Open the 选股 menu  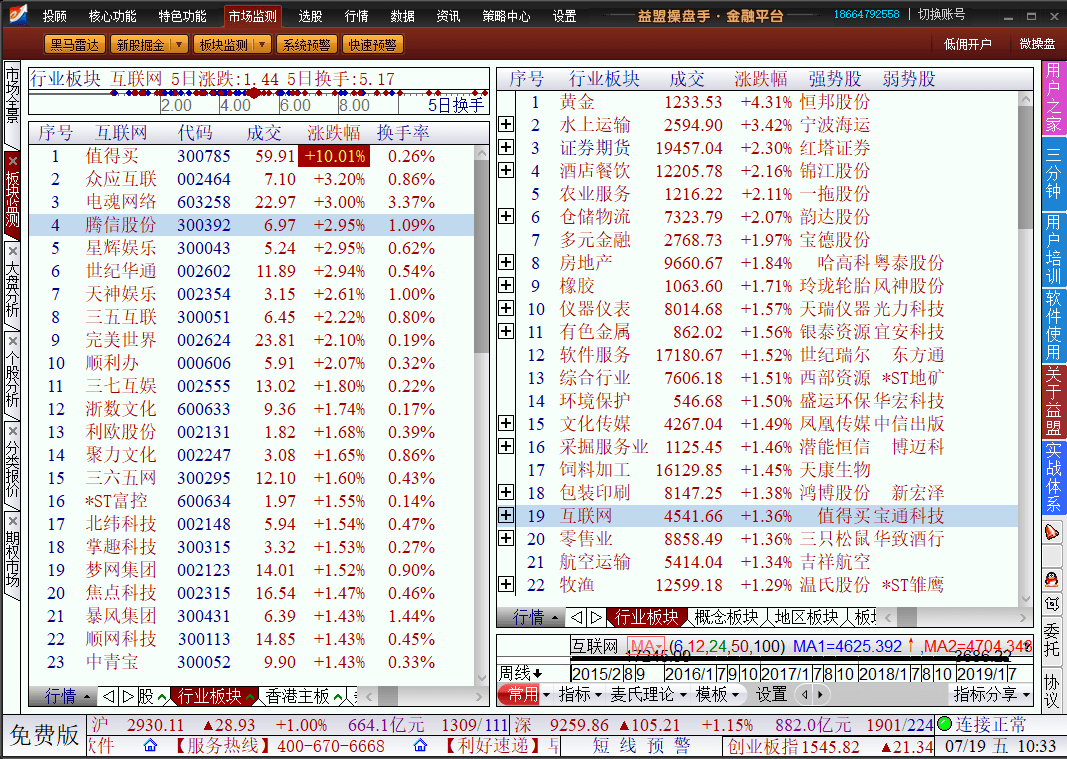coord(310,16)
